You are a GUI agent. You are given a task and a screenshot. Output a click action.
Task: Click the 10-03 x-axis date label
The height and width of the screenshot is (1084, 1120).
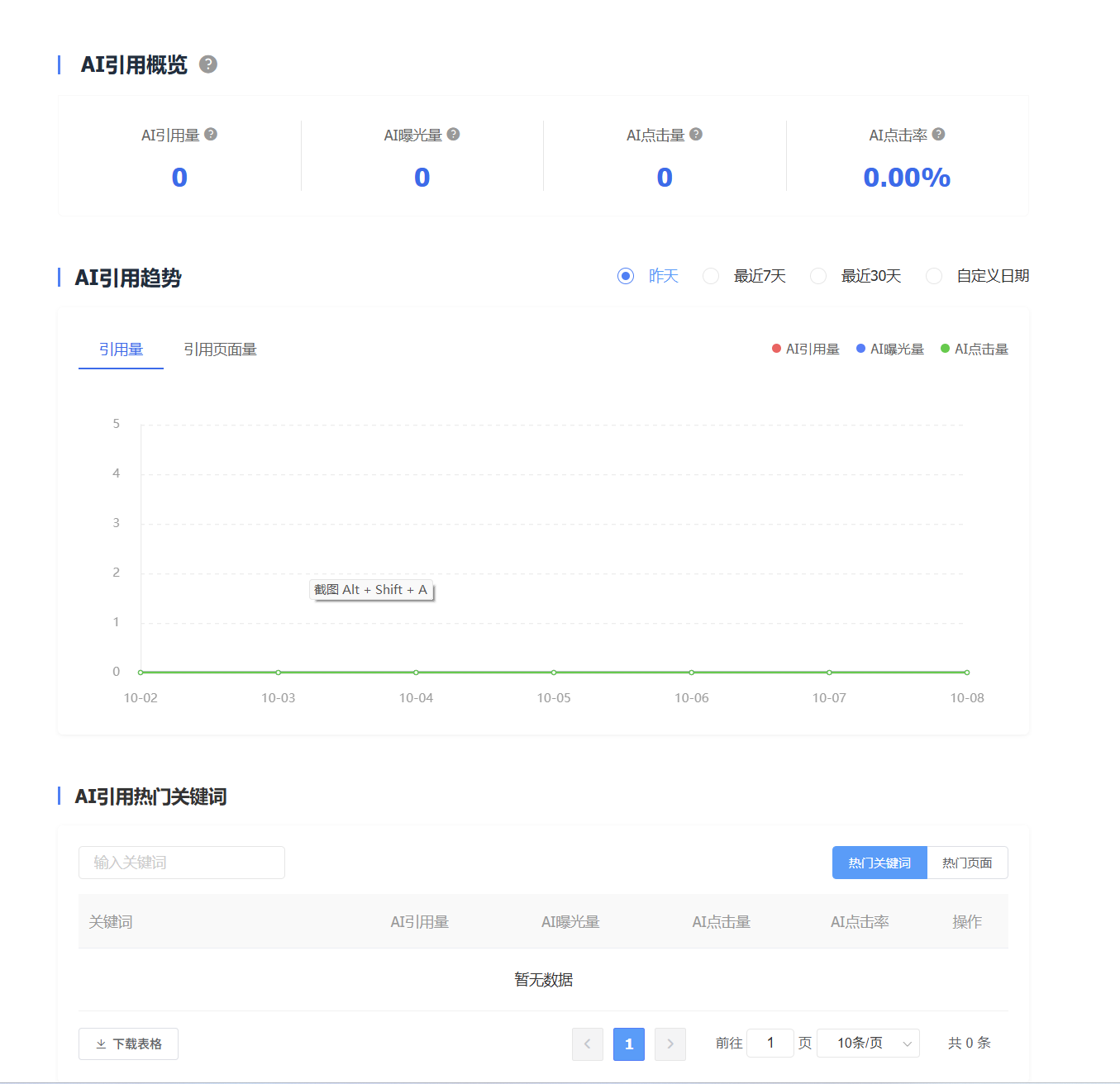click(279, 698)
